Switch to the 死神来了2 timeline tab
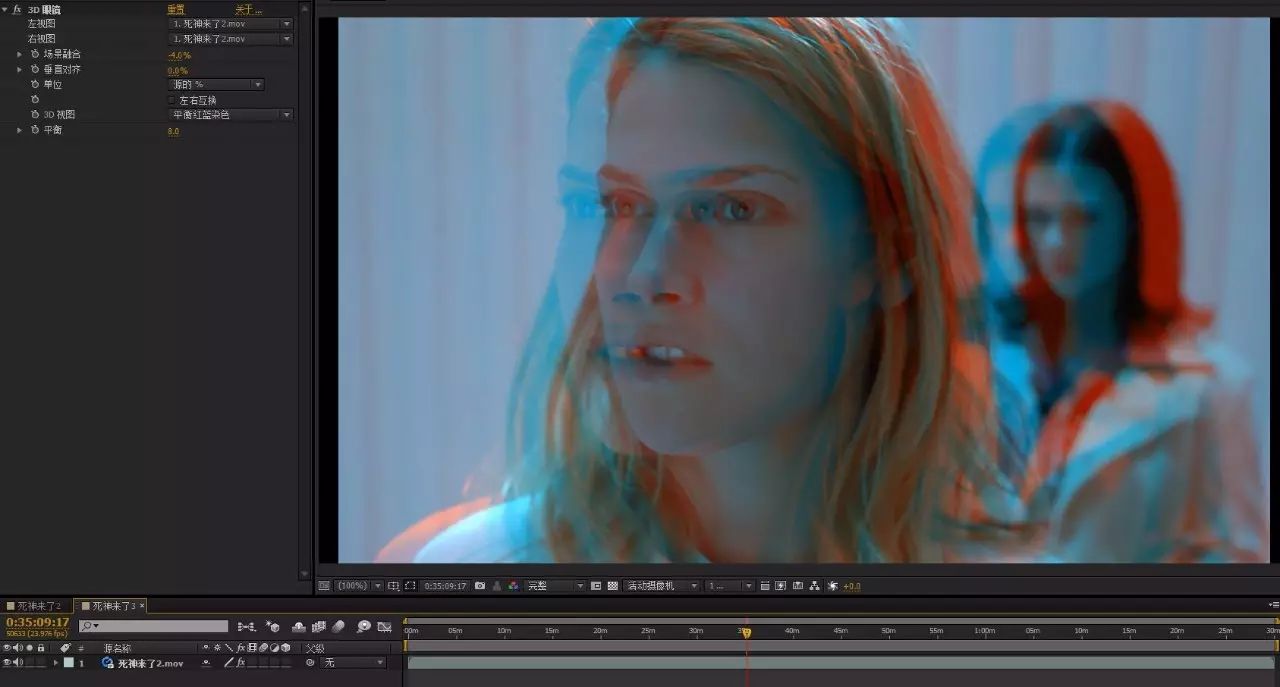1280x687 pixels. pyautogui.click(x=34, y=606)
